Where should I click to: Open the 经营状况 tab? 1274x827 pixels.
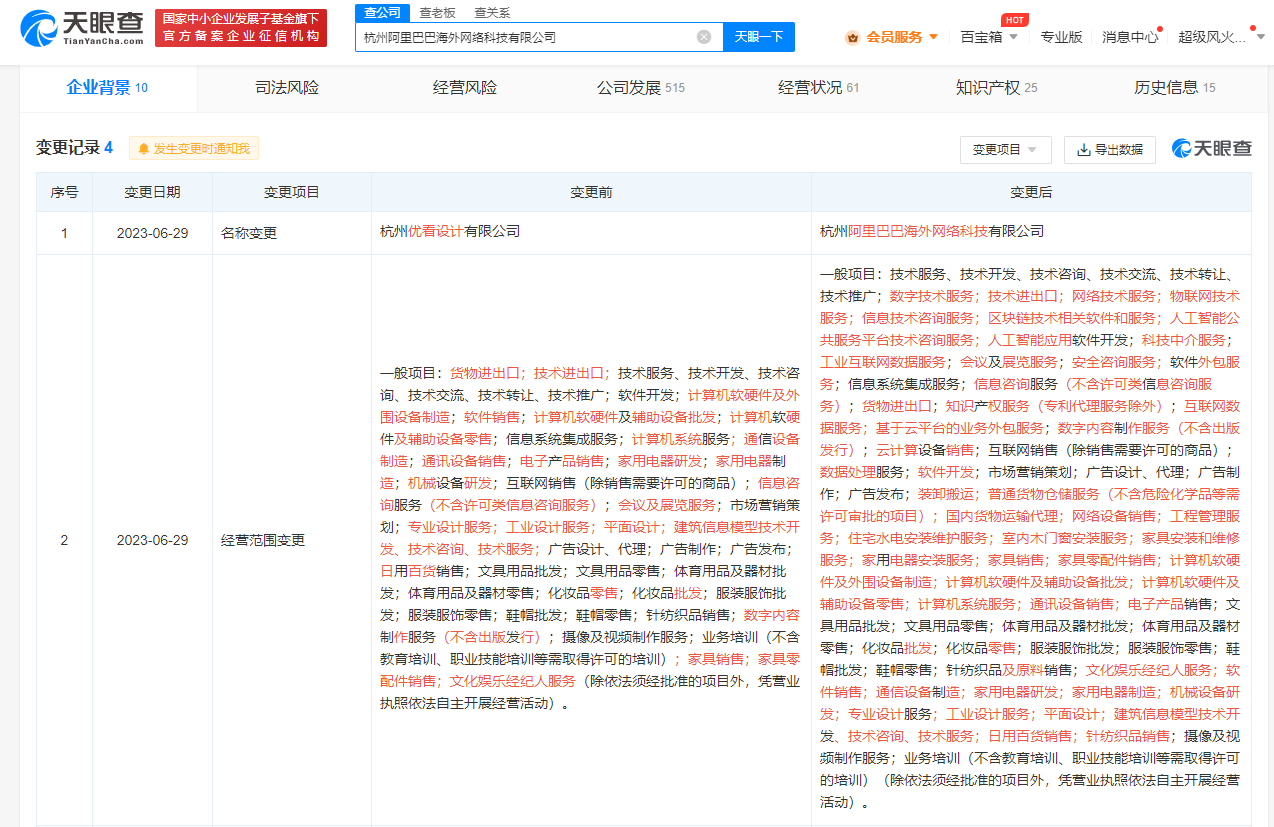click(819, 88)
